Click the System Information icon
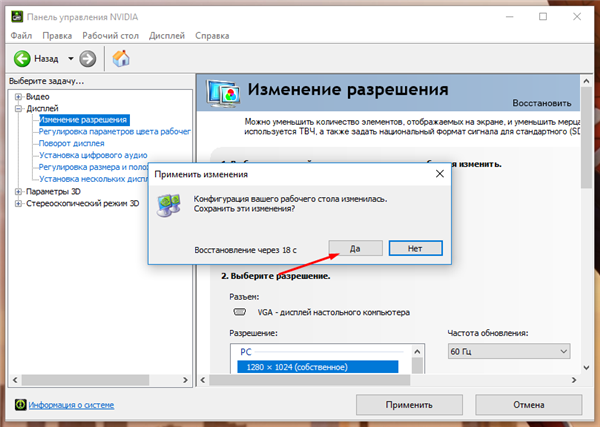 20,404
